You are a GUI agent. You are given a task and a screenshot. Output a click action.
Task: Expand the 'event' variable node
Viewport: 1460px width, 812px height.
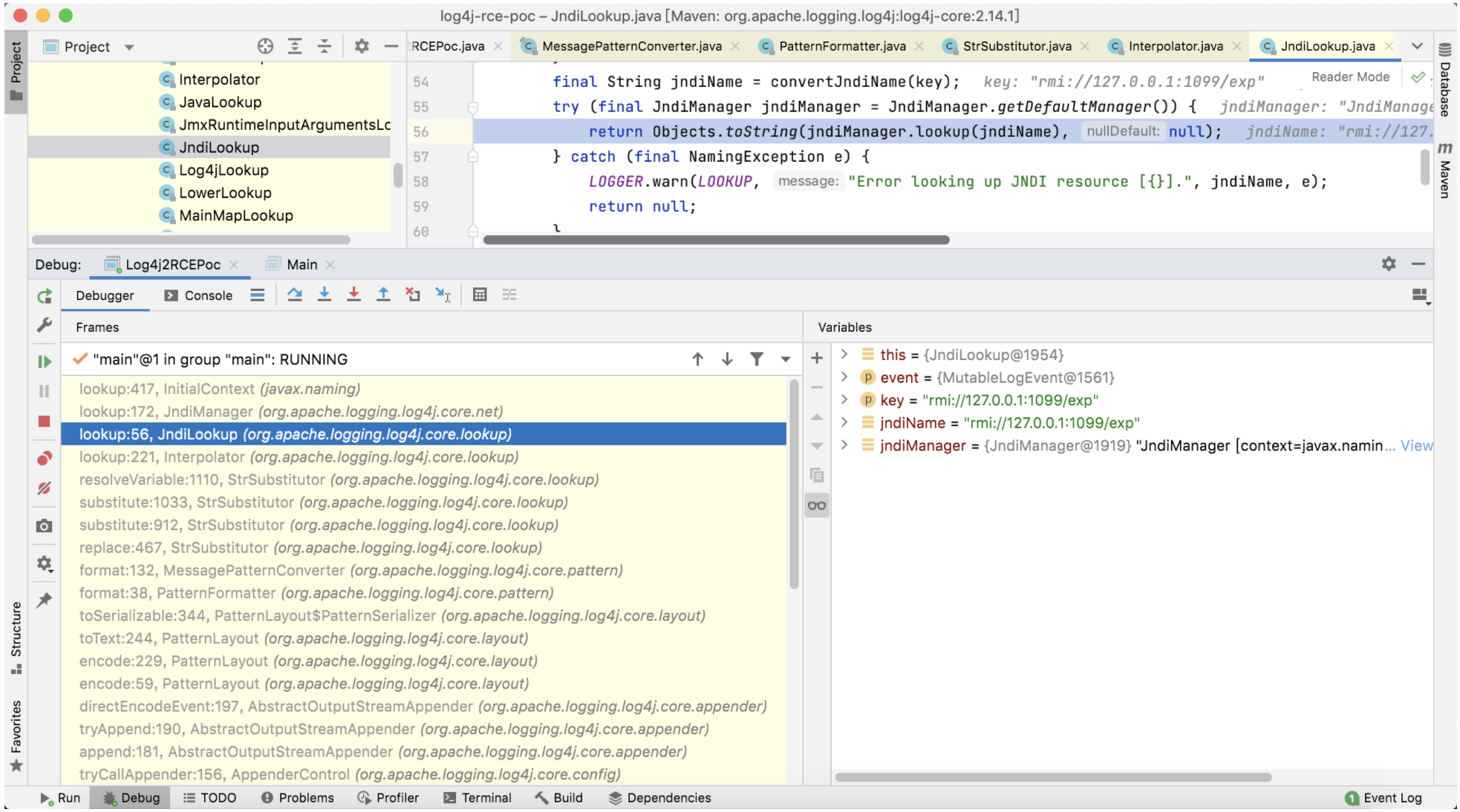[844, 377]
